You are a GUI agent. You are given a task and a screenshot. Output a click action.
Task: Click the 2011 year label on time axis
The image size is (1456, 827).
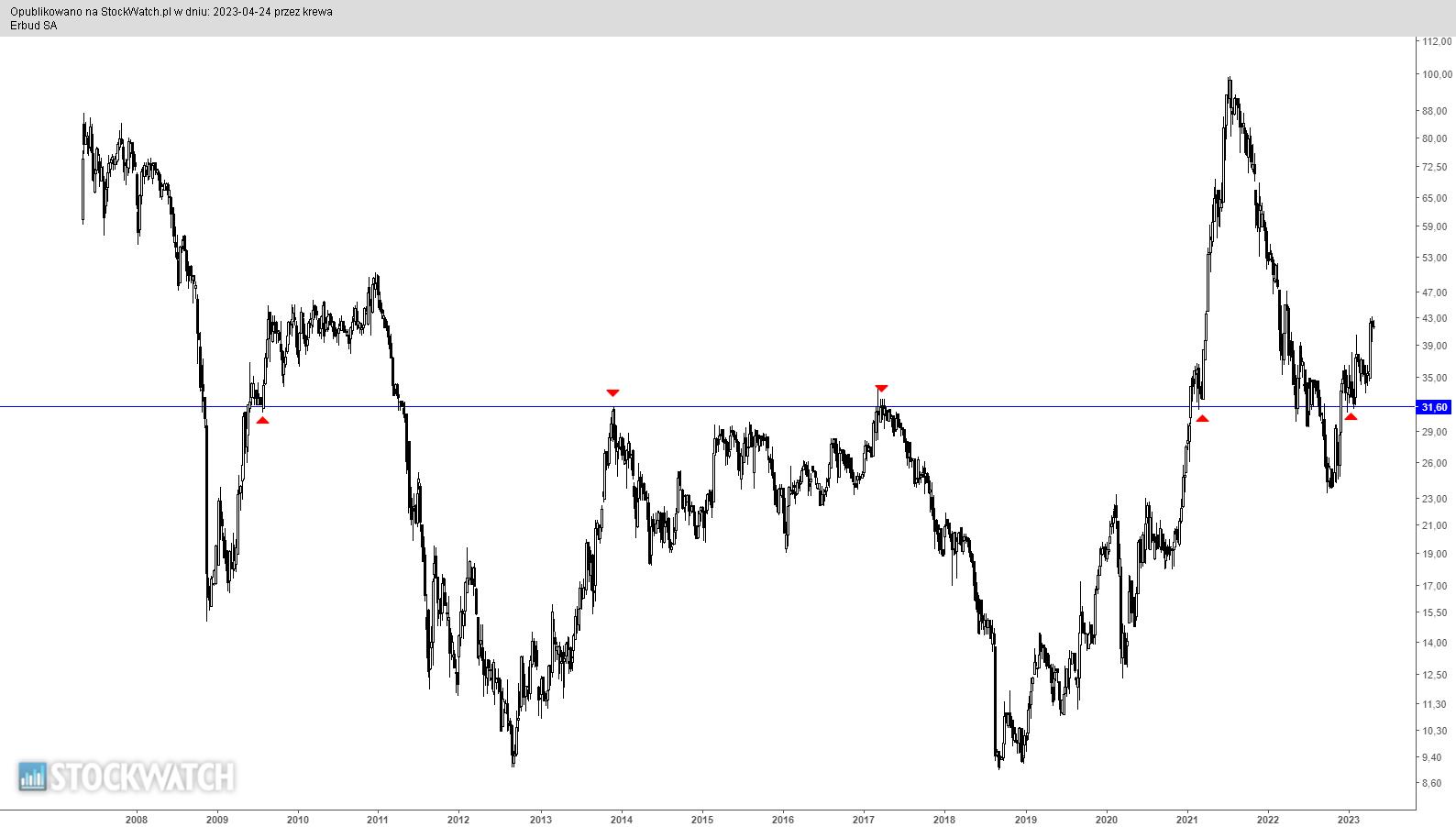tap(378, 820)
